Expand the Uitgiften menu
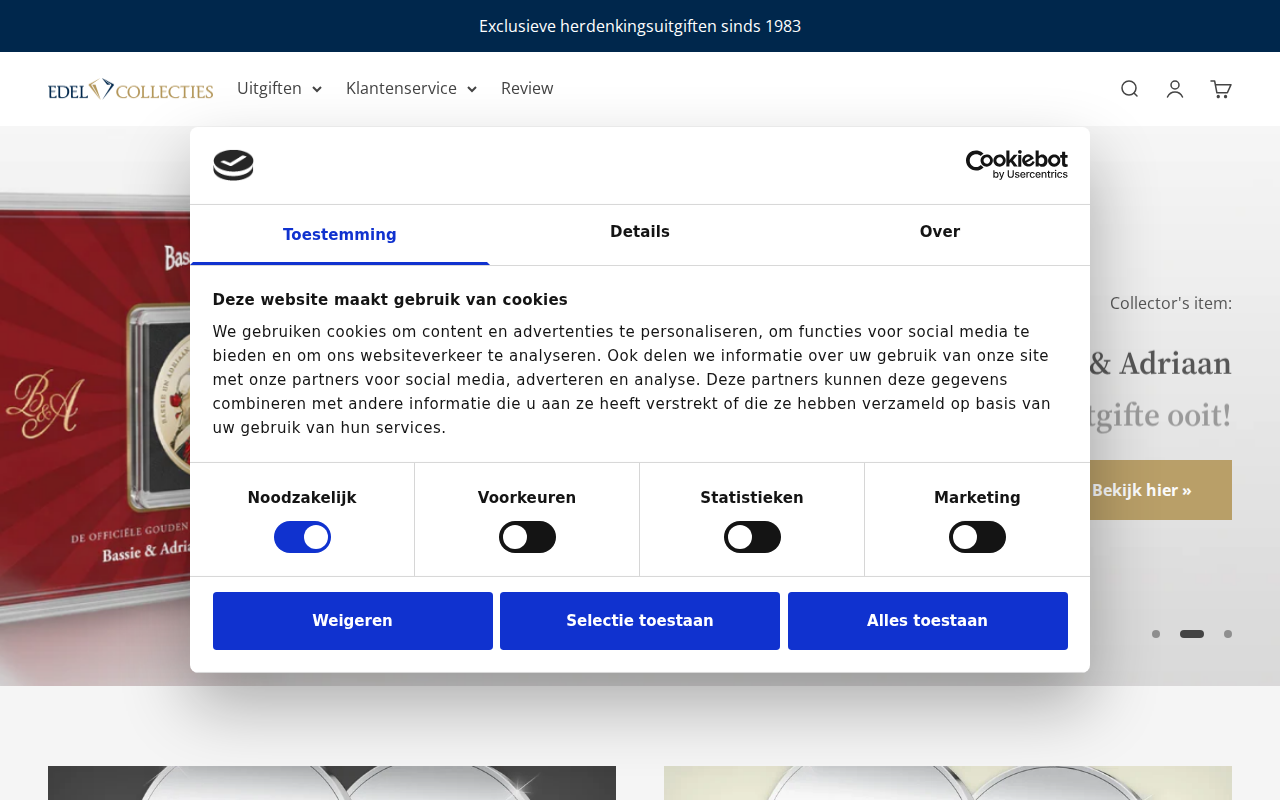This screenshot has height=800, width=1280. click(x=279, y=88)
